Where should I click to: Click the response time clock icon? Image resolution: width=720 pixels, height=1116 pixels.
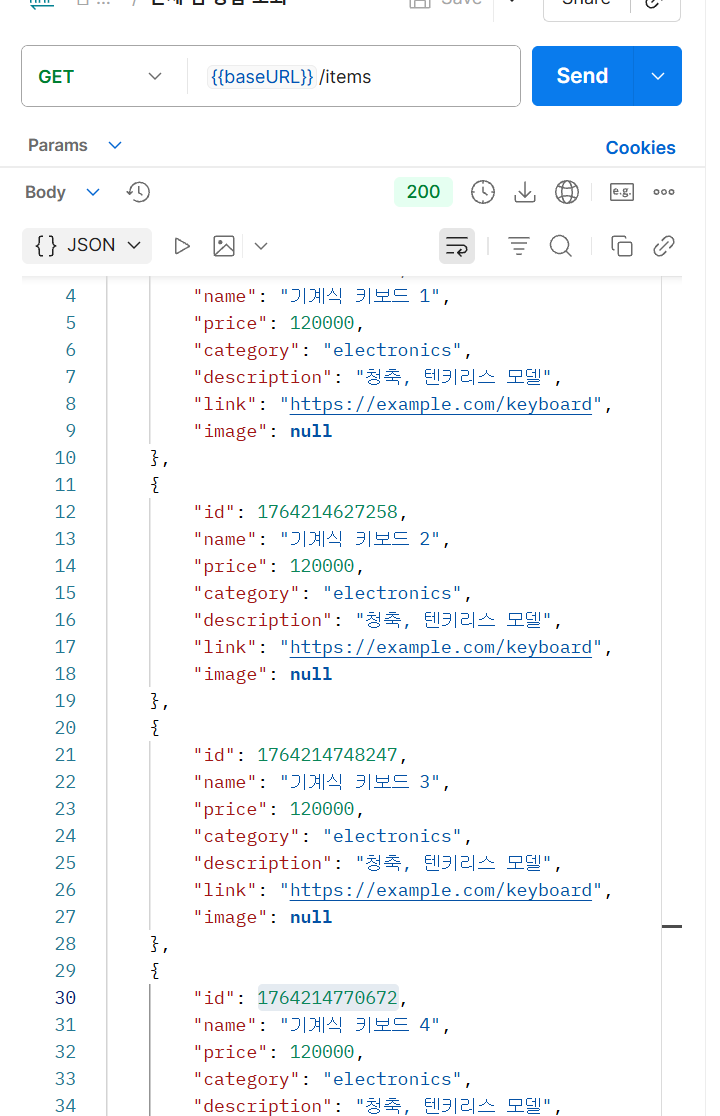pyautogui.click(x=482, y=192)
